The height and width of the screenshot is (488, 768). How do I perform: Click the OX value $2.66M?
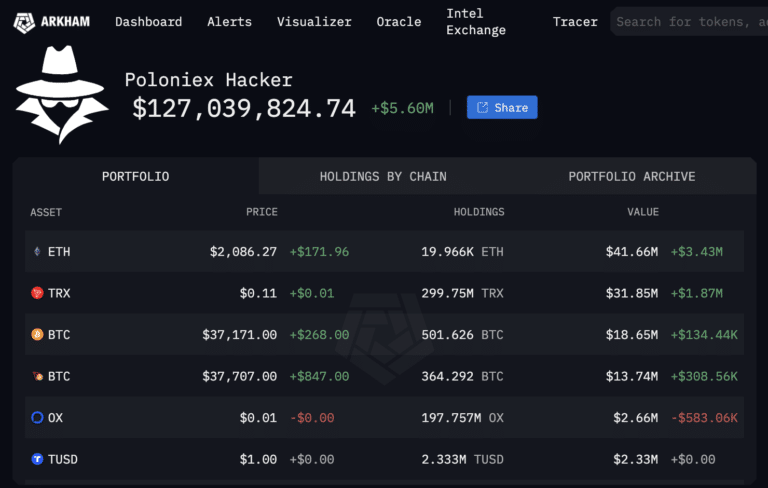[x=636, y=418]
